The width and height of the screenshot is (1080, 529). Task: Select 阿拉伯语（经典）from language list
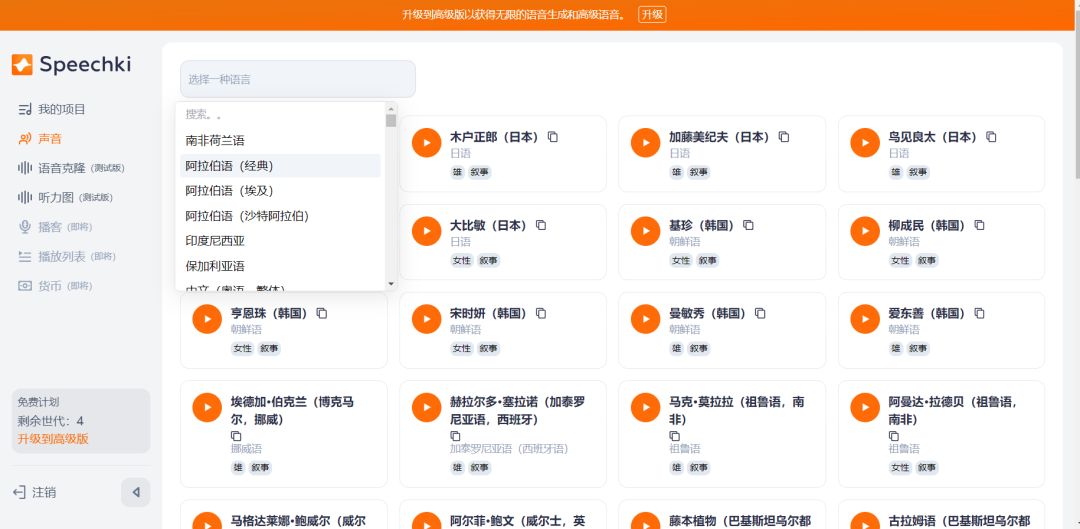[280, 165]
